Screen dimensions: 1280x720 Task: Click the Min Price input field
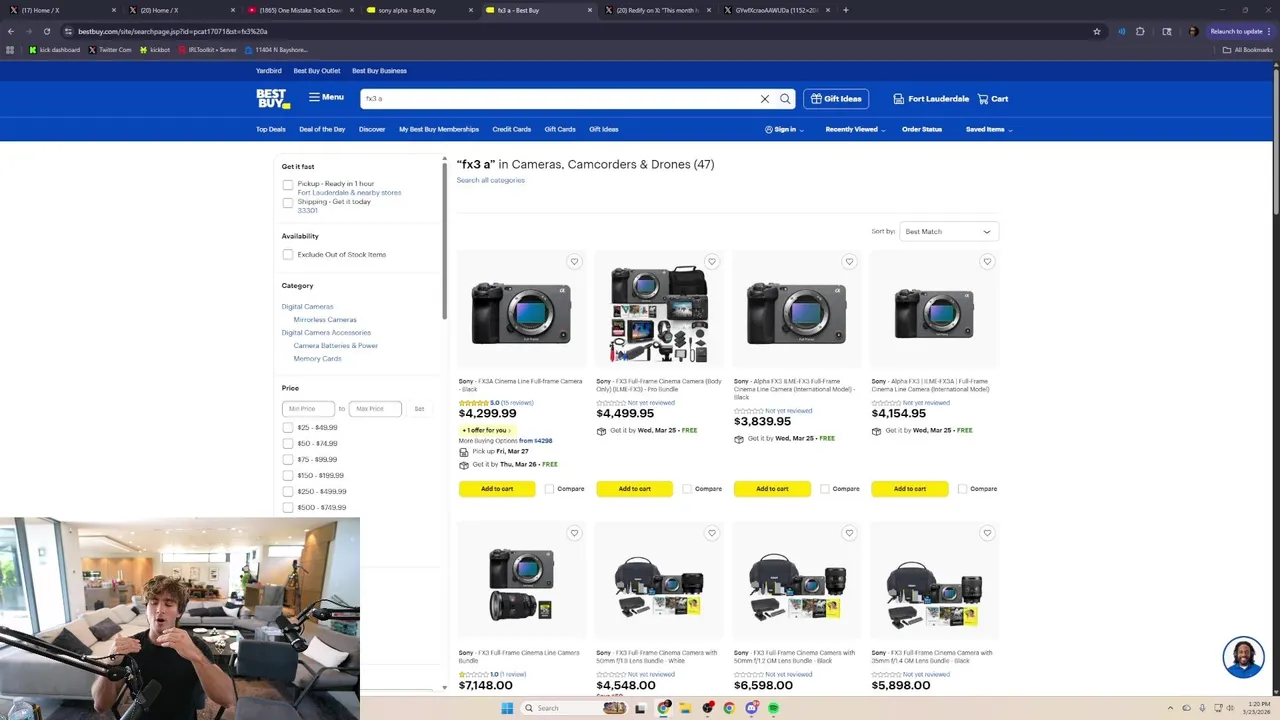(308, 408)
